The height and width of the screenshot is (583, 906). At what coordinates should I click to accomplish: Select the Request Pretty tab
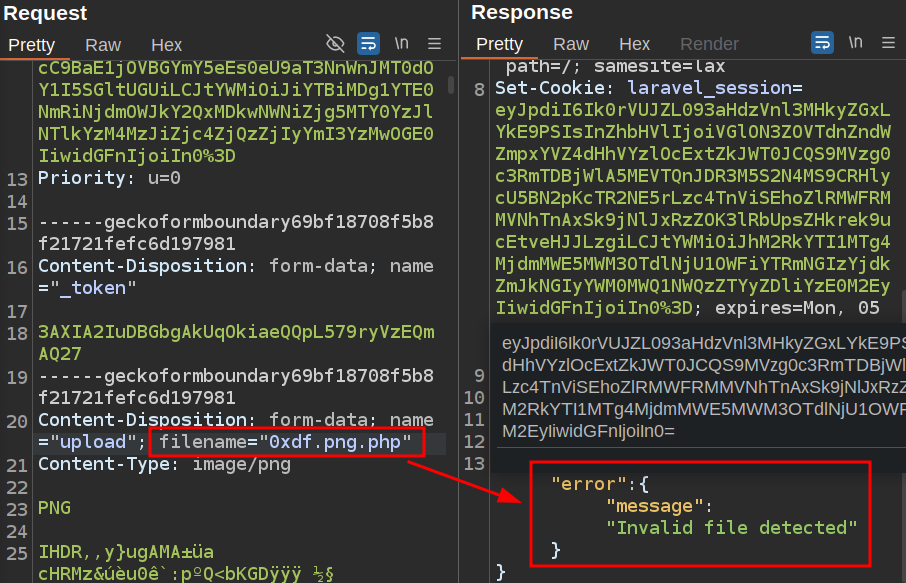click(32, 45)
